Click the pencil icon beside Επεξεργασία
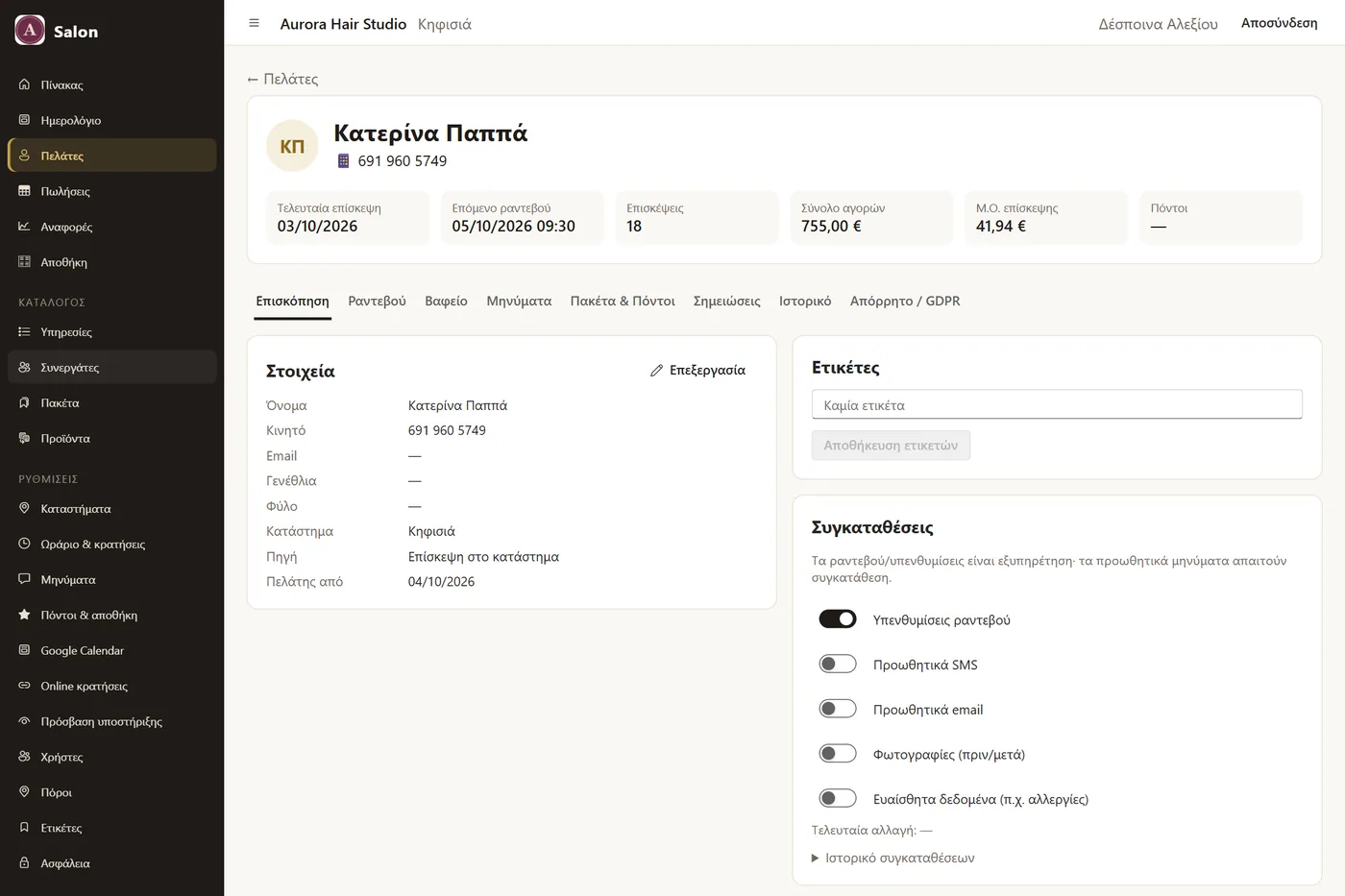1345x896 pixels. click(657, 371)
